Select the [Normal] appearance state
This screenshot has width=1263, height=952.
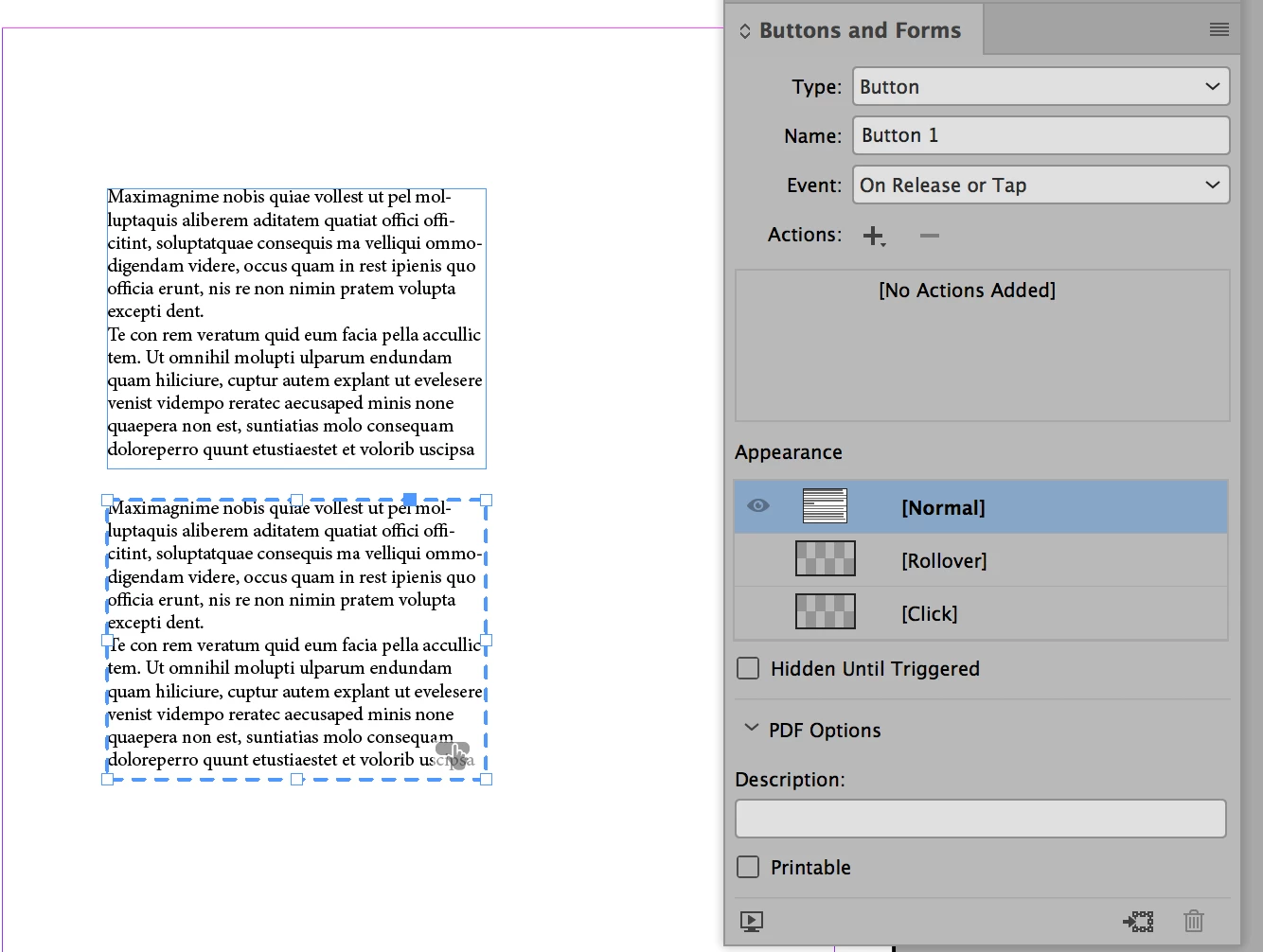pyautogui.click(x=981, y=507)
